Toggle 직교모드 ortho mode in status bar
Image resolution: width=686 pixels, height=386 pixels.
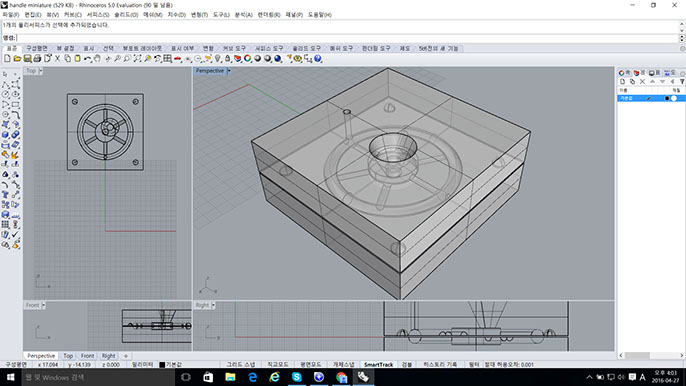tap(278, 364)
